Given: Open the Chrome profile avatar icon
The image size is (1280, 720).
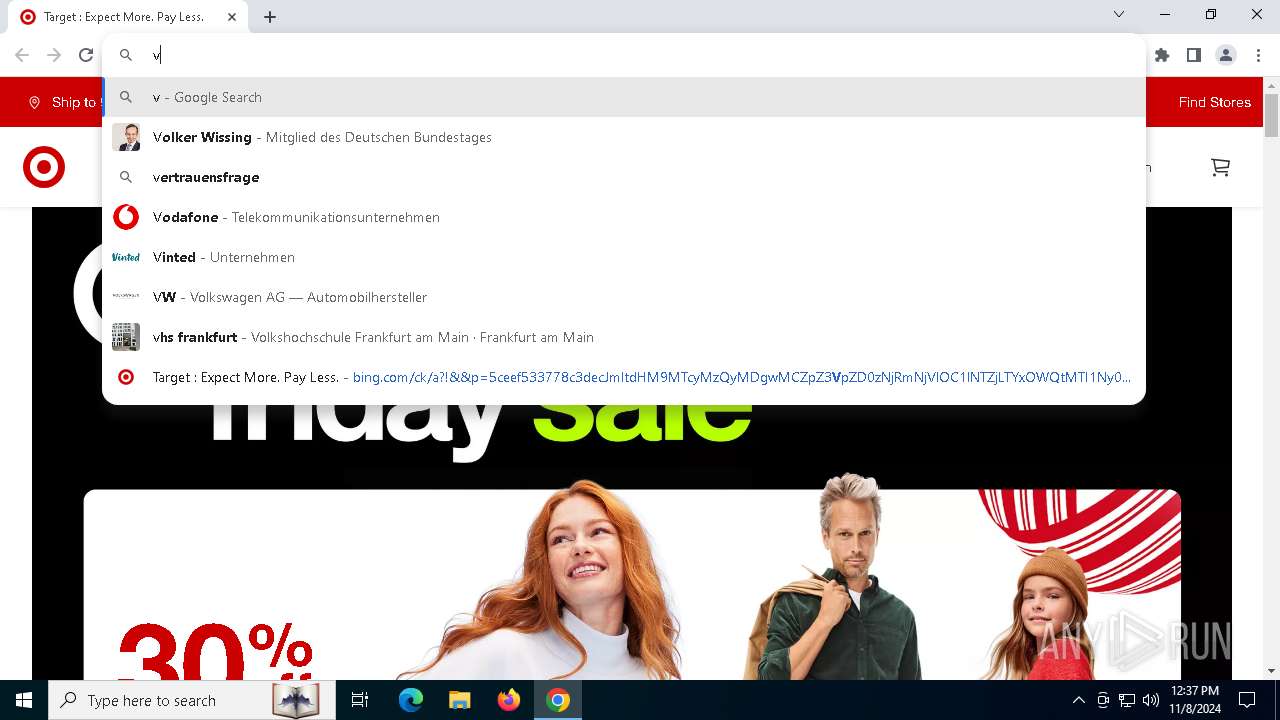Looking at the screenshot, I should click(1226, 55).
